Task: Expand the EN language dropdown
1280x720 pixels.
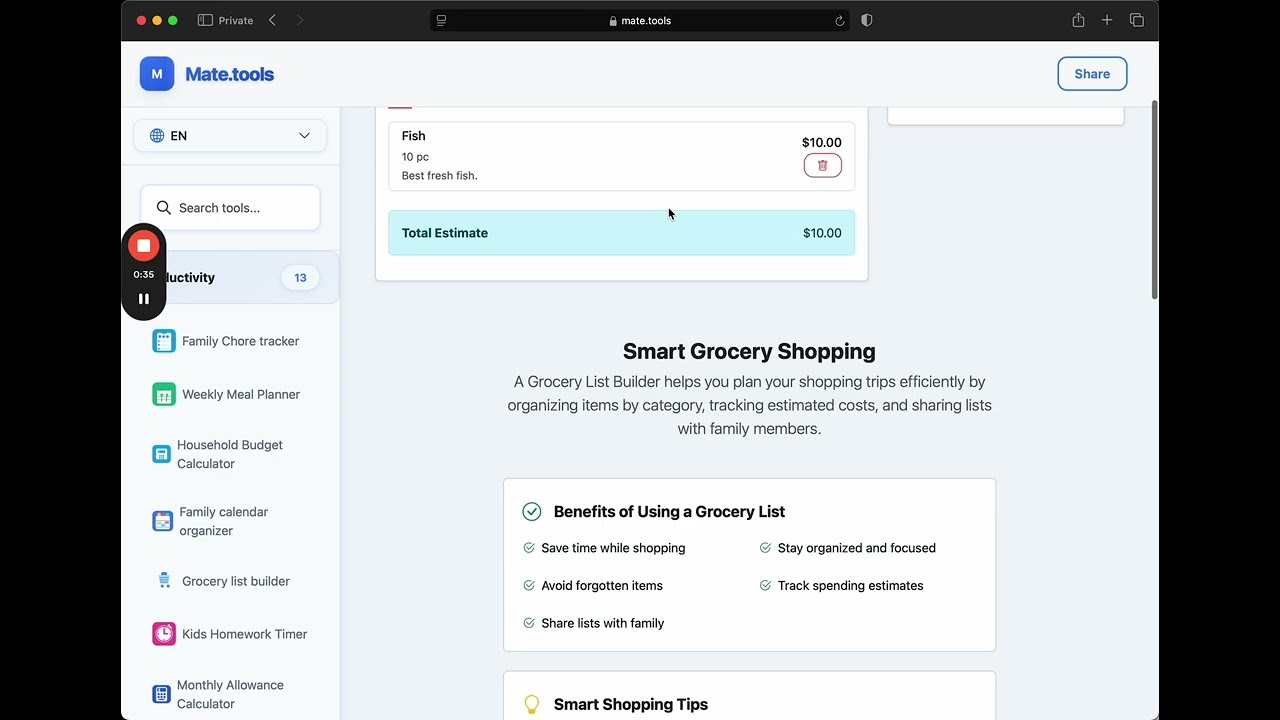Action: pos(230,136)
